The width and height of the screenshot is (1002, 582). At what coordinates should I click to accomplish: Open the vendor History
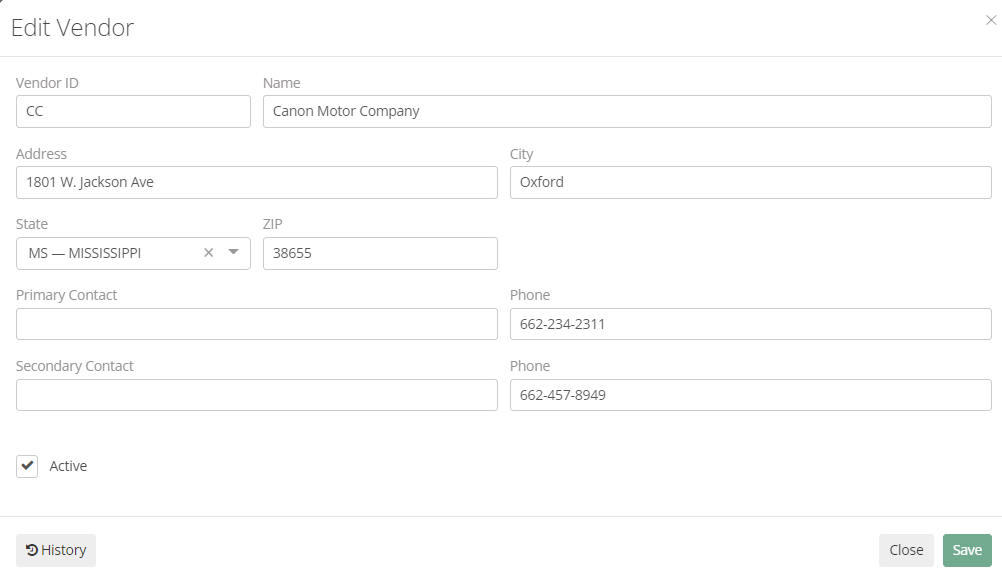pos(55,549)
